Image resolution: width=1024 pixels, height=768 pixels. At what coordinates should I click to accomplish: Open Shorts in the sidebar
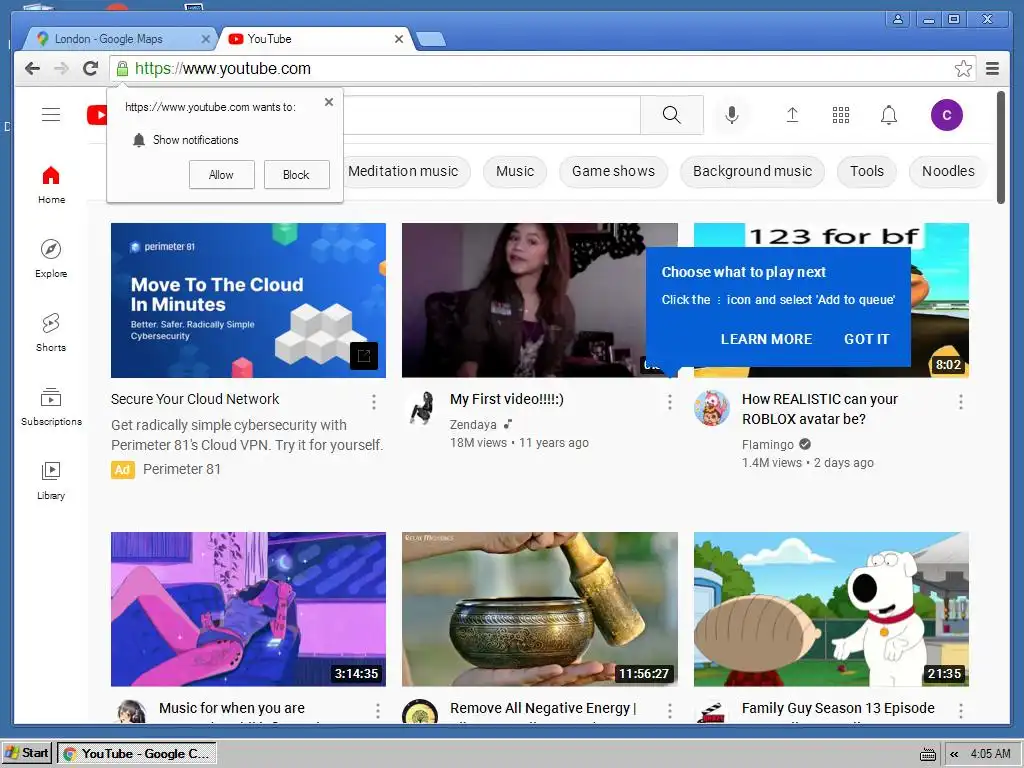(x=51, y=333)
